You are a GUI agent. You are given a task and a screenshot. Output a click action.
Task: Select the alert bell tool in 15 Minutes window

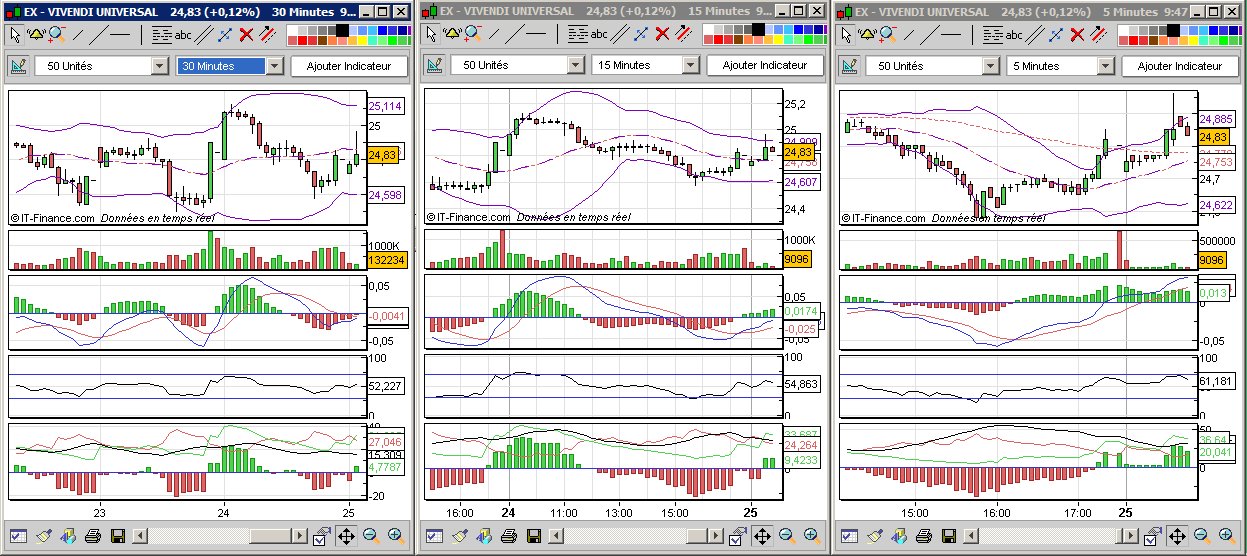[x=452, y=34]
